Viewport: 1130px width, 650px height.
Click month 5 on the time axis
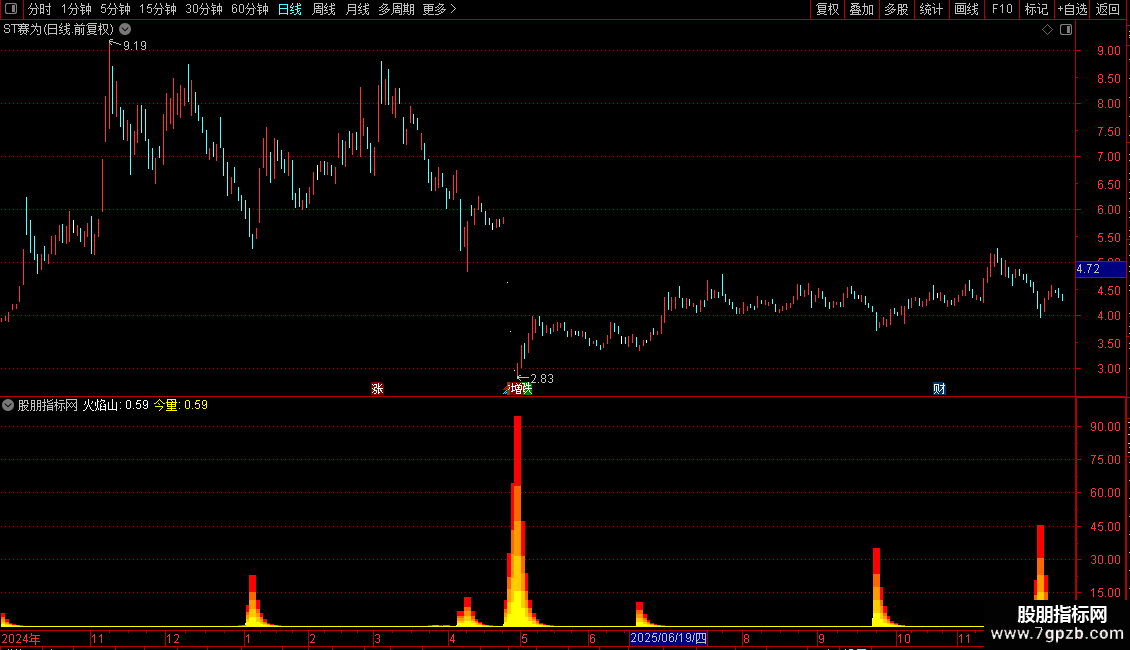(x=525, y=638)
